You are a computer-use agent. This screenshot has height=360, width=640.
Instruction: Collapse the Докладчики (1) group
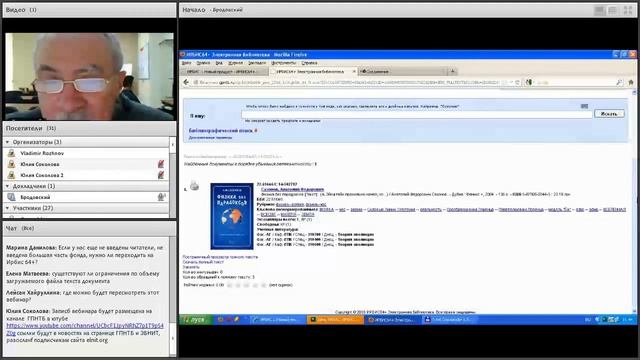tap(7, 186)
